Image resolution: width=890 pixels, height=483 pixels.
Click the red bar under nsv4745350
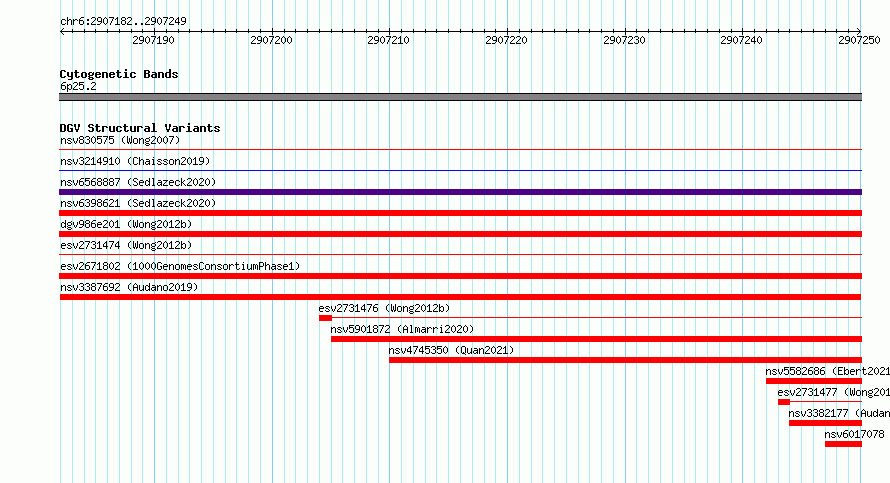click(x=625, y=360)
